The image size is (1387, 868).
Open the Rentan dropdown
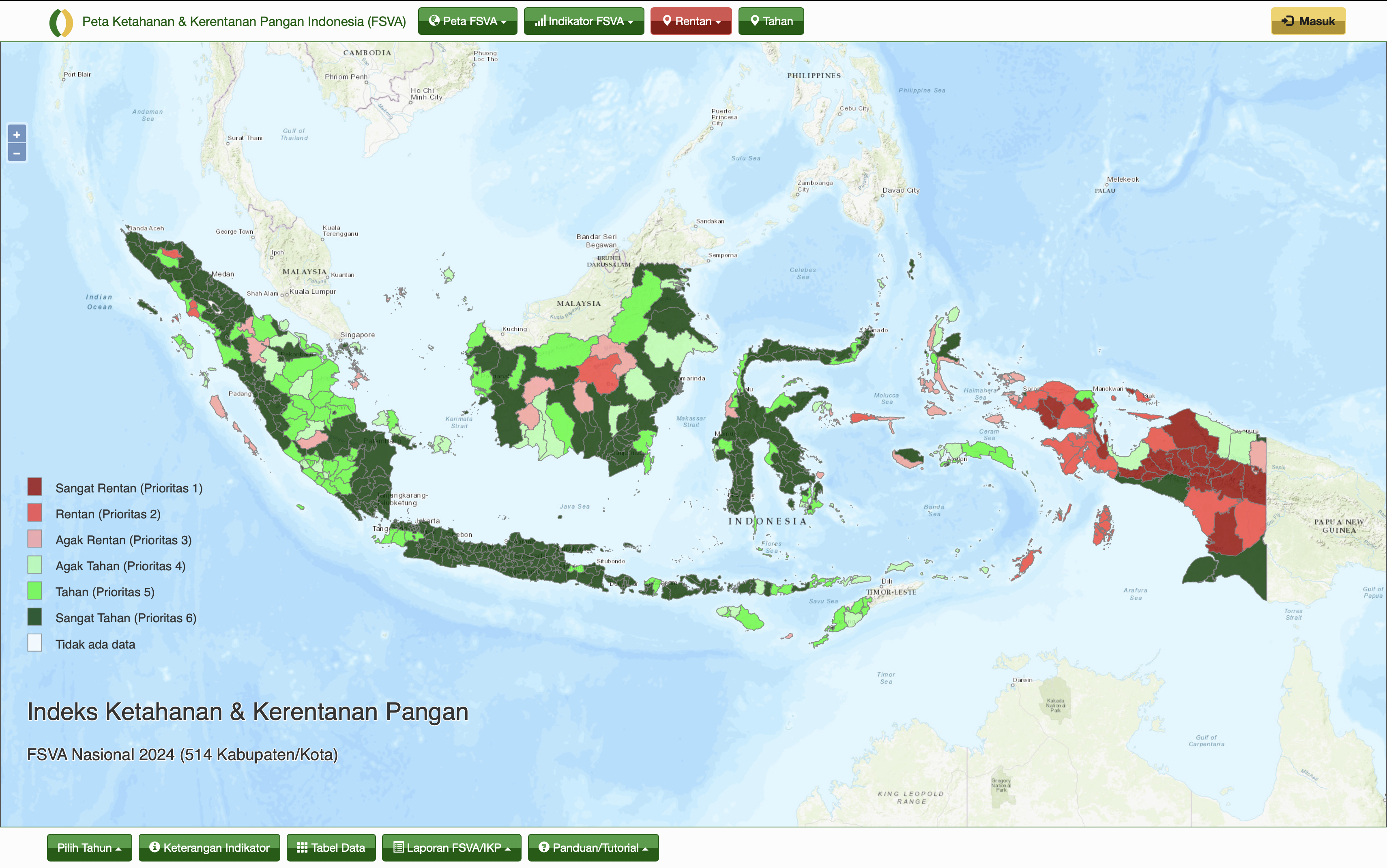tap(691, 21)
